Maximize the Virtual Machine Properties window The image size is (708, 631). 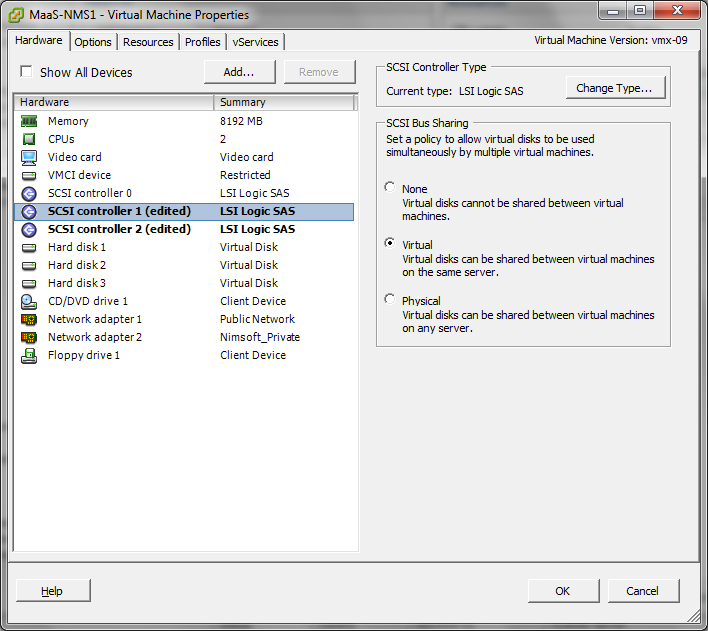coord(640,11)
